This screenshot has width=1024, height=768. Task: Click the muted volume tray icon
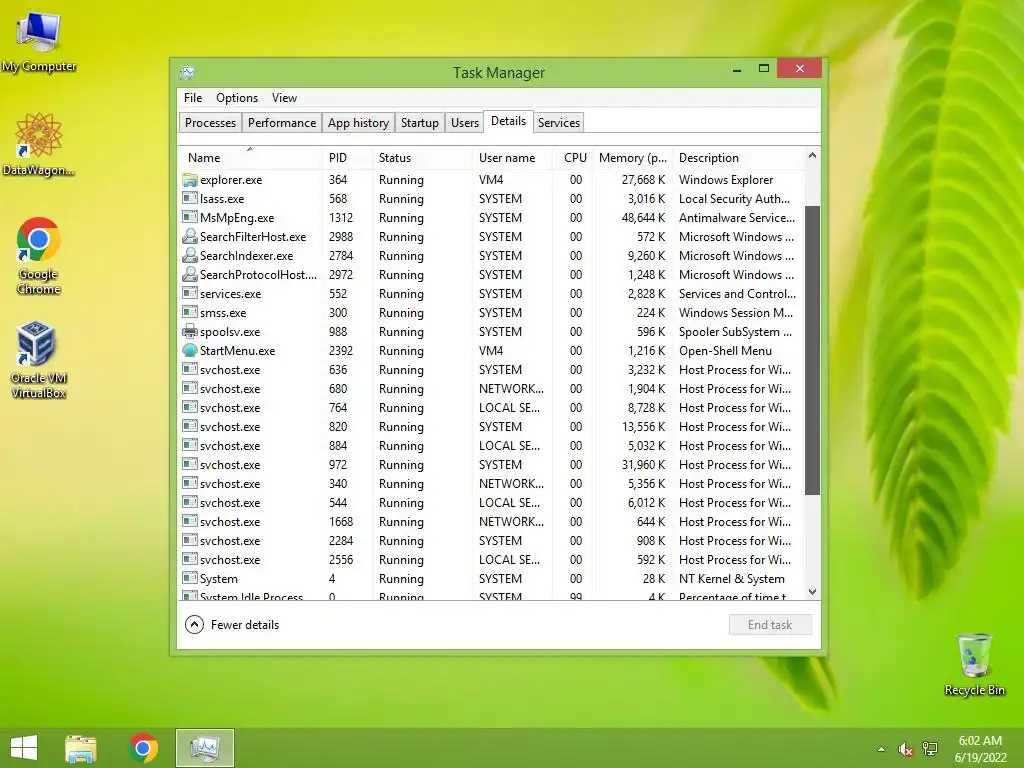905,749
